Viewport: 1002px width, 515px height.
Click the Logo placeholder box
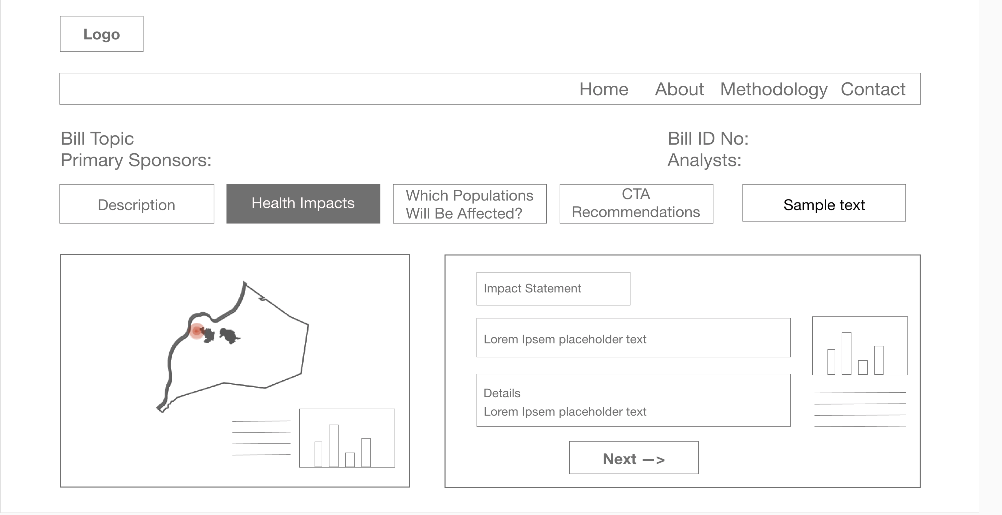[101, 34]
